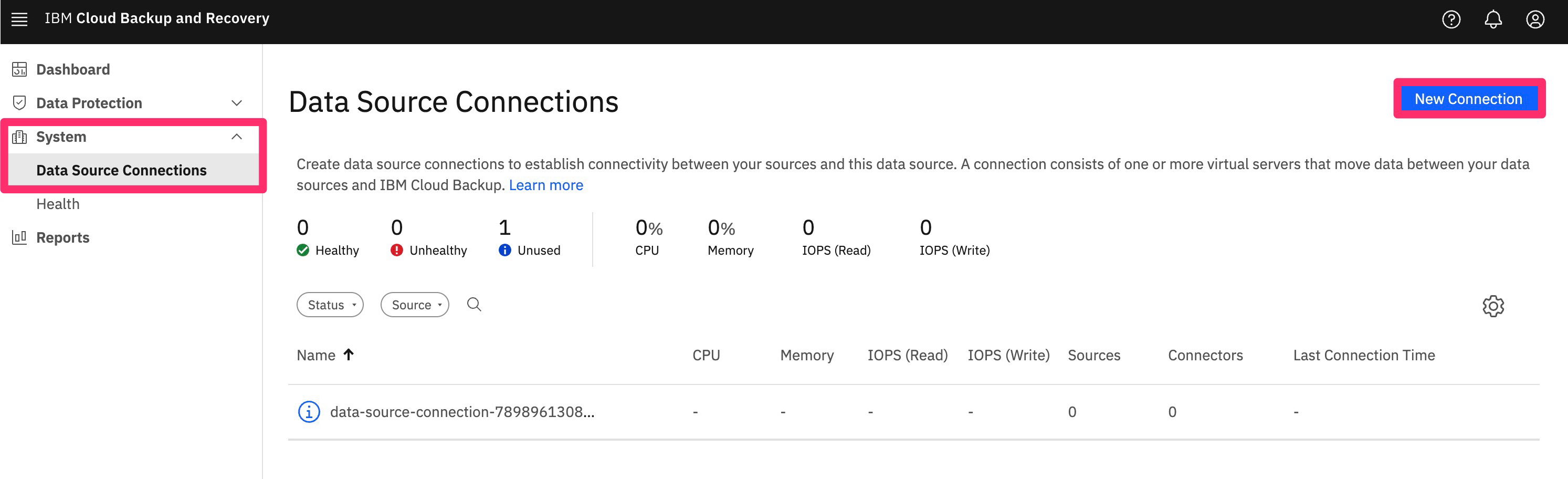Open the Status filter dropdown
1568x479 pixels.
(330, 305)
